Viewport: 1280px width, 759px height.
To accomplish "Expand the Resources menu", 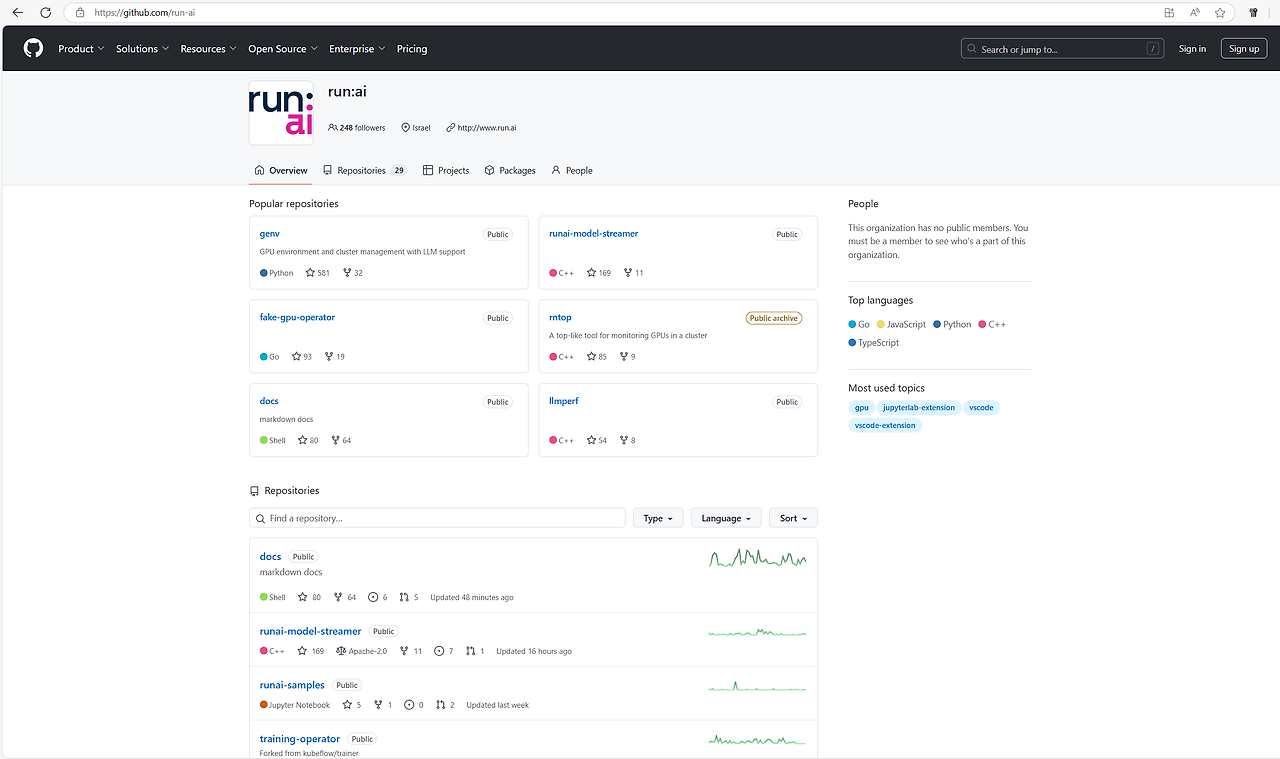I will point(208,49).
